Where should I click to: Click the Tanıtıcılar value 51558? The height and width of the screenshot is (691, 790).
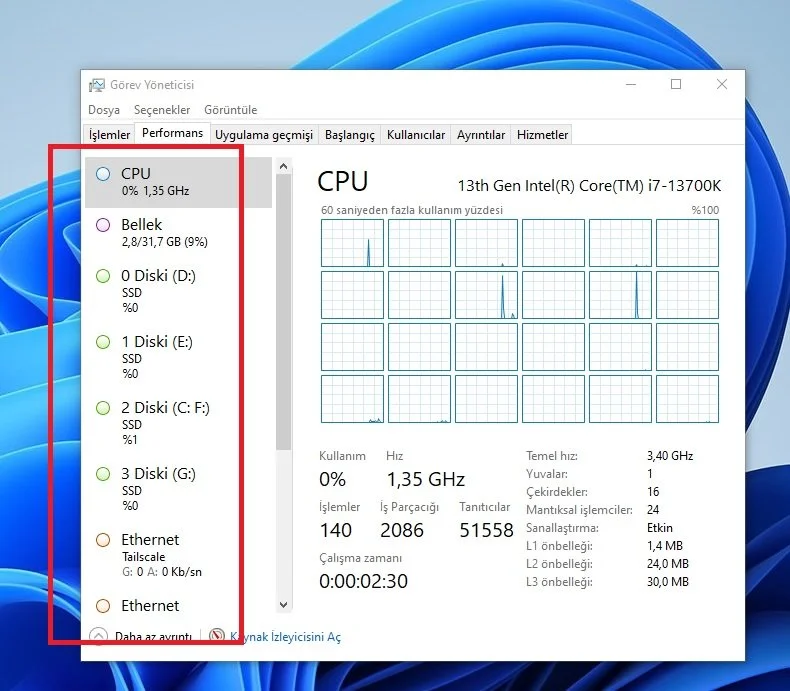[486, 530]
